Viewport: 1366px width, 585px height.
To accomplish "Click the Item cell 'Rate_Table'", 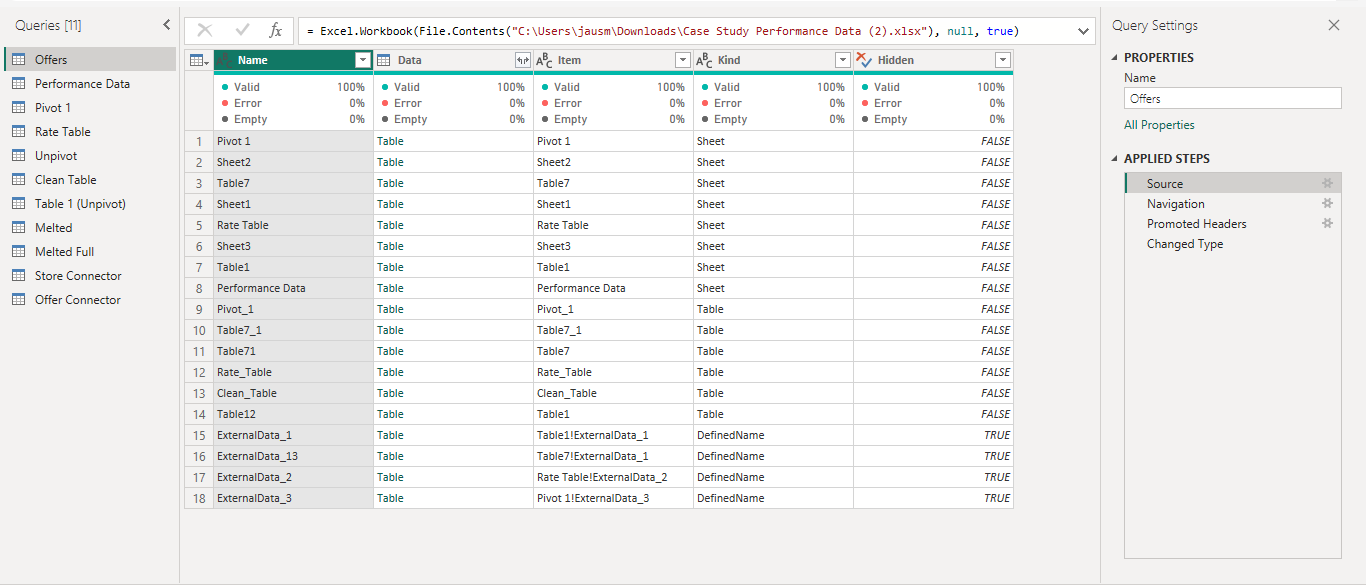I will (x=613, y=372).
